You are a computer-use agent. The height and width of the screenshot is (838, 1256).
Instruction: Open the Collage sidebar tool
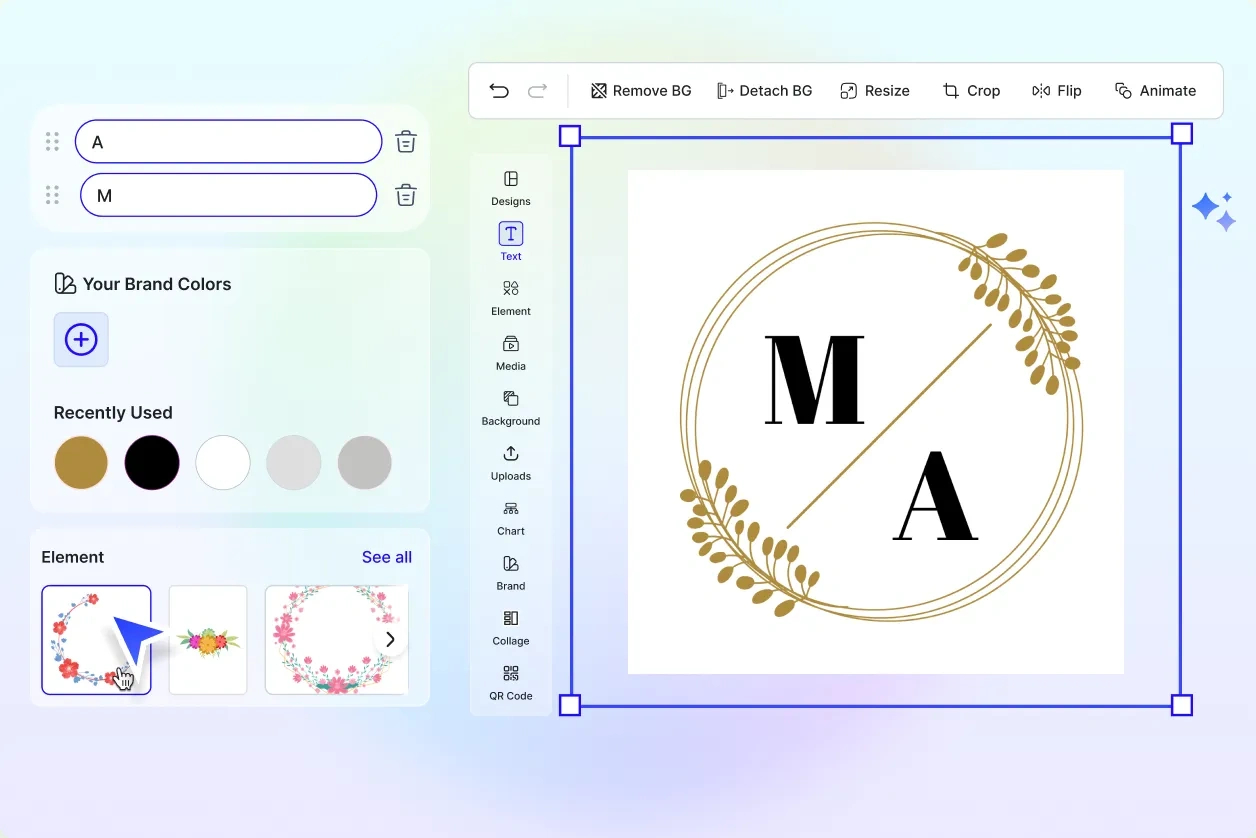point(510,627)
